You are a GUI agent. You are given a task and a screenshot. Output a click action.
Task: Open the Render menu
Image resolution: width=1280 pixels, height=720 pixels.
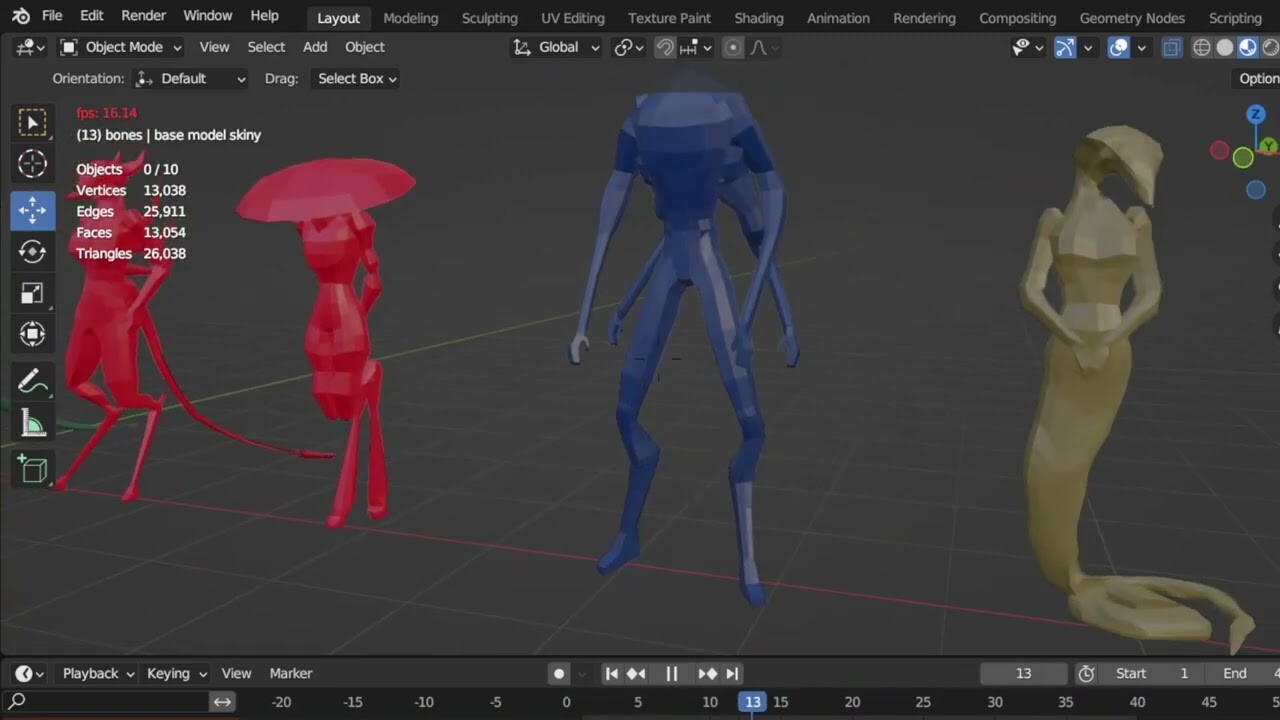tap(143, 15)
